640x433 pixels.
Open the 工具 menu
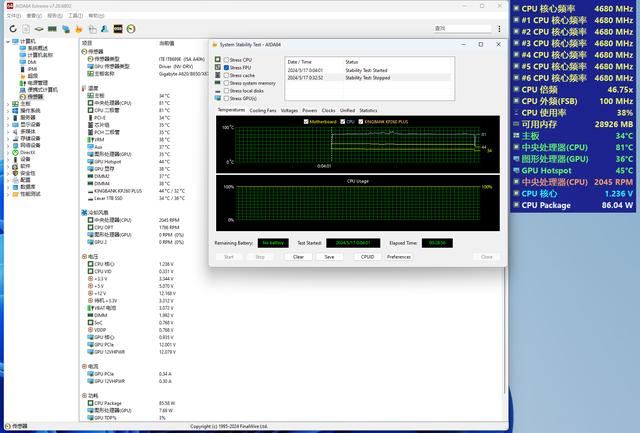[75, 16]
